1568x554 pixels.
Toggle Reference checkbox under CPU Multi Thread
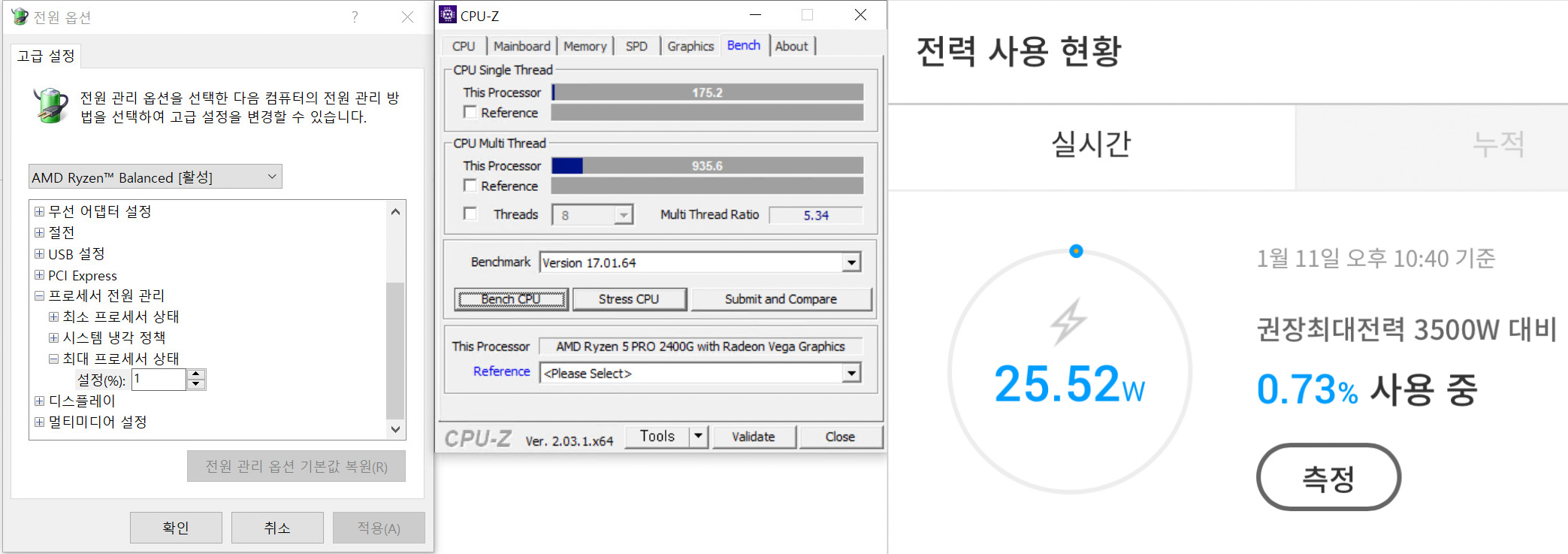[470, 185]
